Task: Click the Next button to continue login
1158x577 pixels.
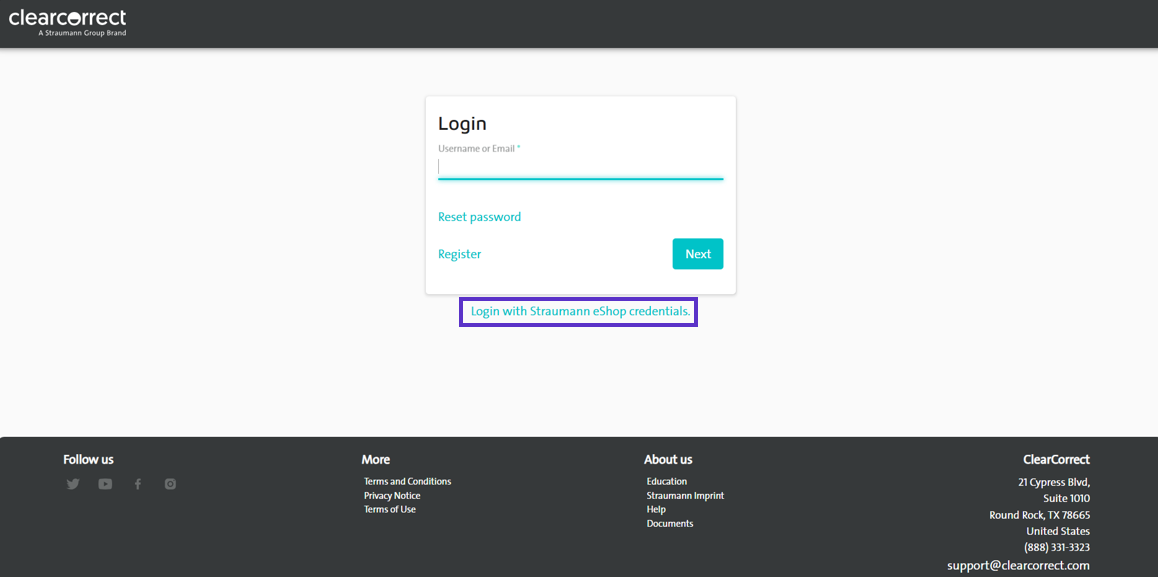Action: point(697,253)
